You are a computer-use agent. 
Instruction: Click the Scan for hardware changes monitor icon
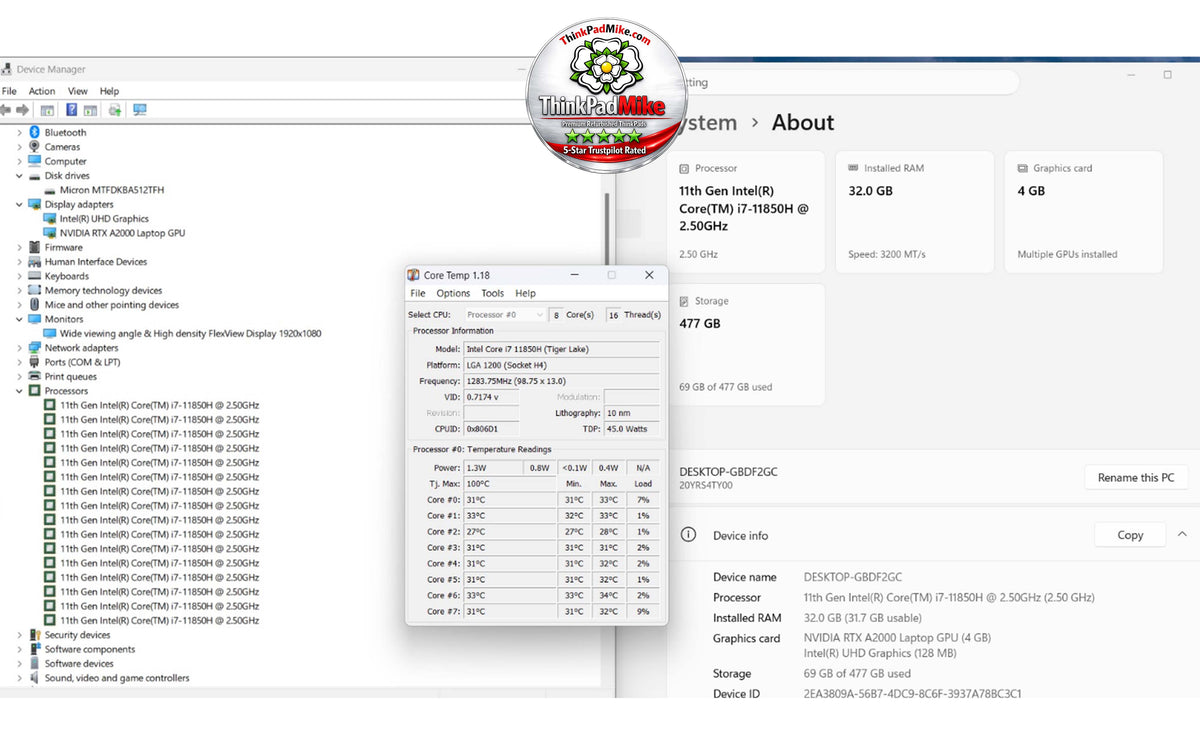[140, 110]
